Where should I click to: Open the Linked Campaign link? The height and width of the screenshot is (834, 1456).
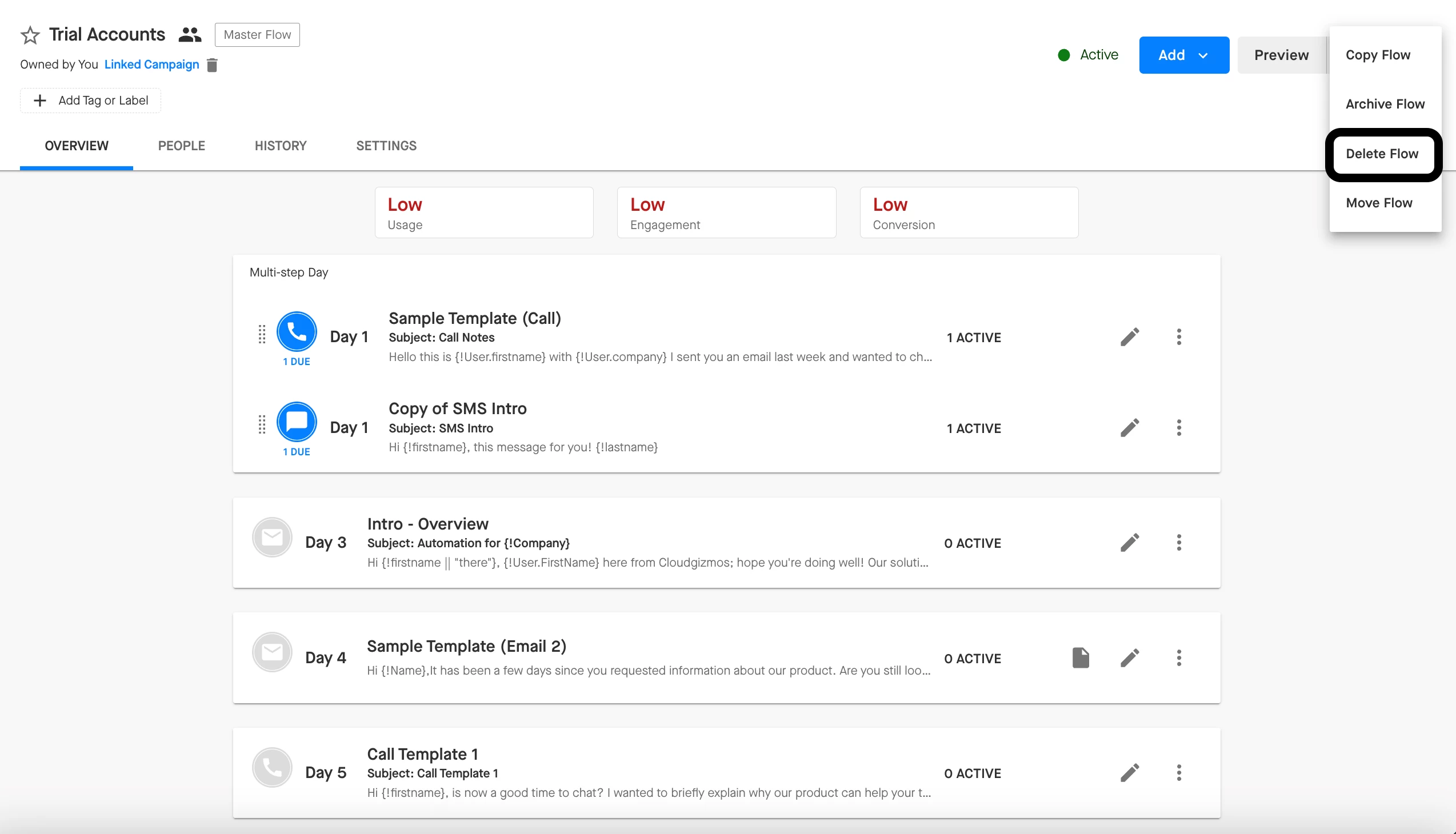point(151,64)
